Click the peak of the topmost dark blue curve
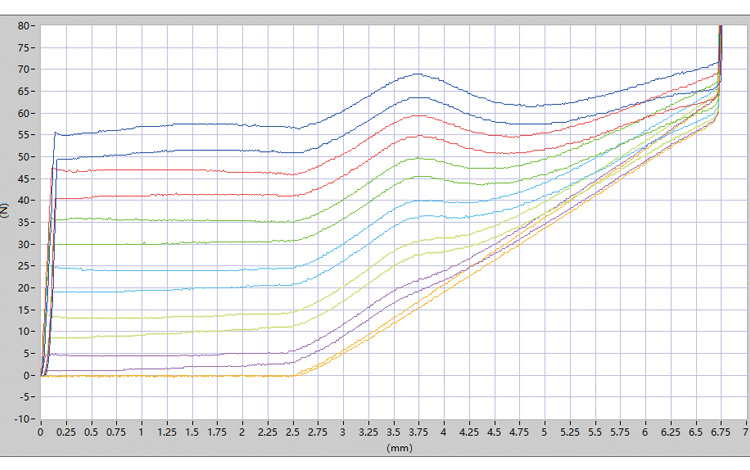The image size is (750, 470). point(417,73)
